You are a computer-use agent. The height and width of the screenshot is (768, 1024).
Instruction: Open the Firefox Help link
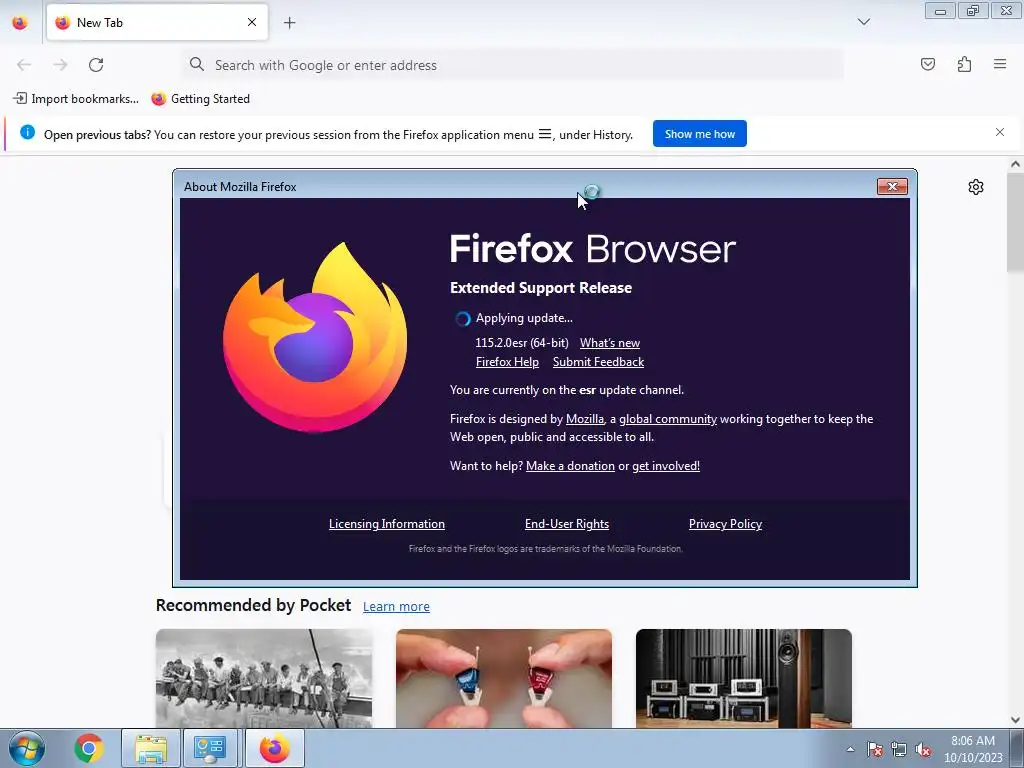tap(507, 362)
